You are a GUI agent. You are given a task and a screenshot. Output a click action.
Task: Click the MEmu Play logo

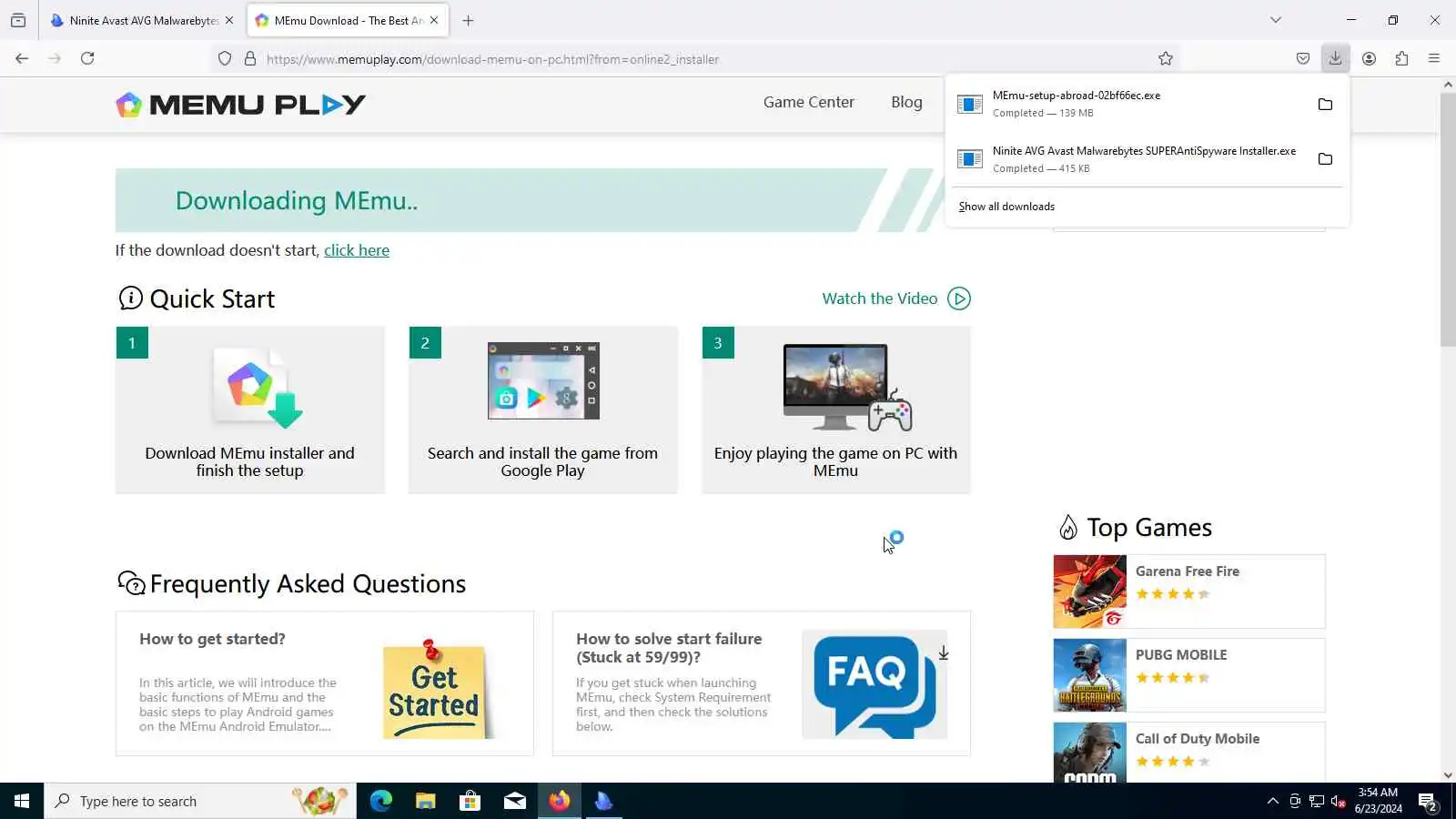click(240, 105)
